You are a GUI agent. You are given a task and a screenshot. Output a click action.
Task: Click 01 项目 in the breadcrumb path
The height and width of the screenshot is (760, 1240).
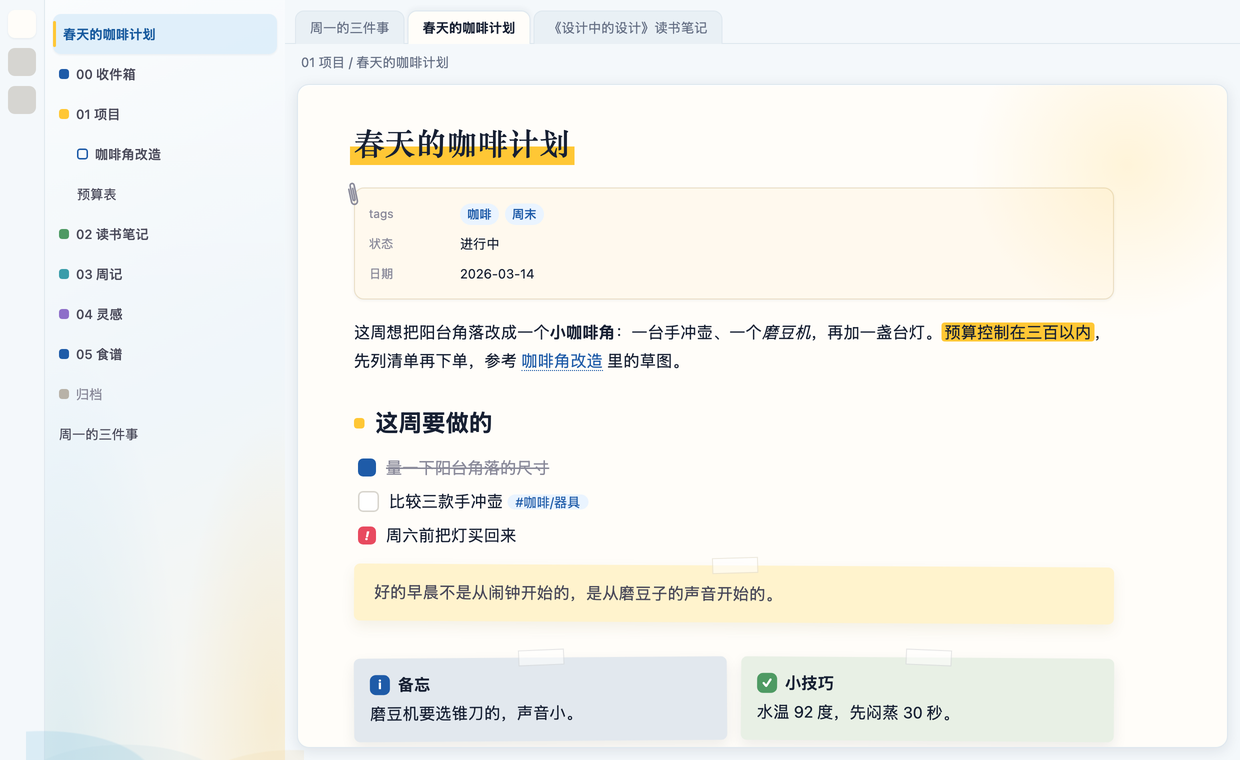(323, 62)
